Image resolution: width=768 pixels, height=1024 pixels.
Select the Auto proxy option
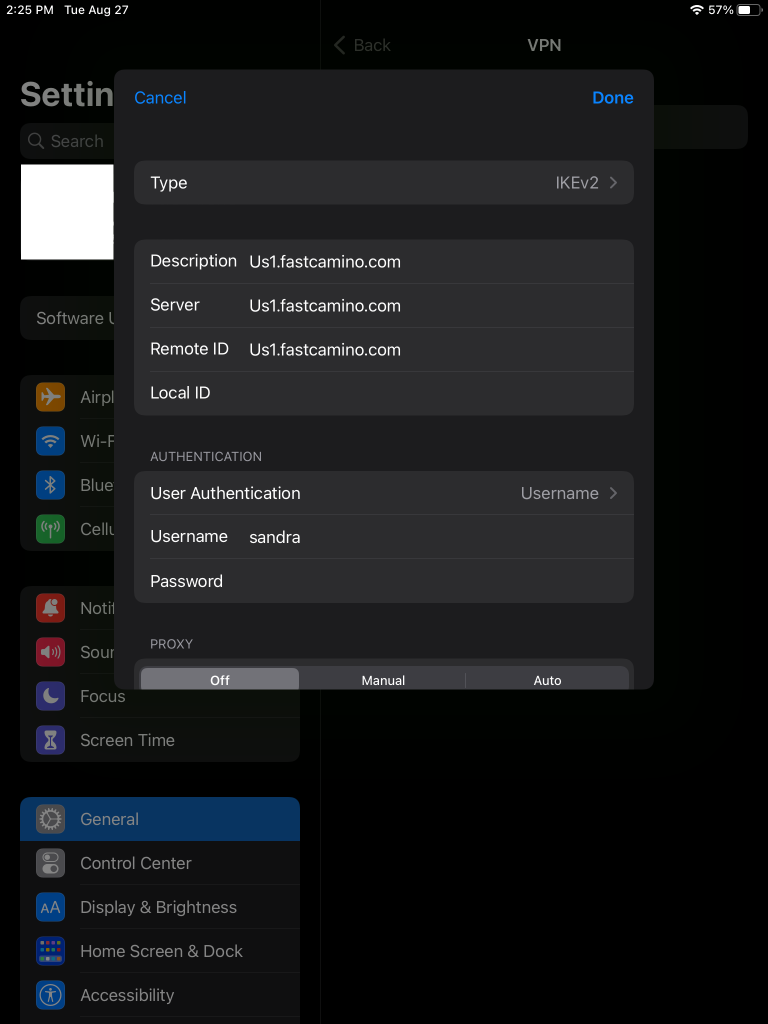click(x=547, y=680)
